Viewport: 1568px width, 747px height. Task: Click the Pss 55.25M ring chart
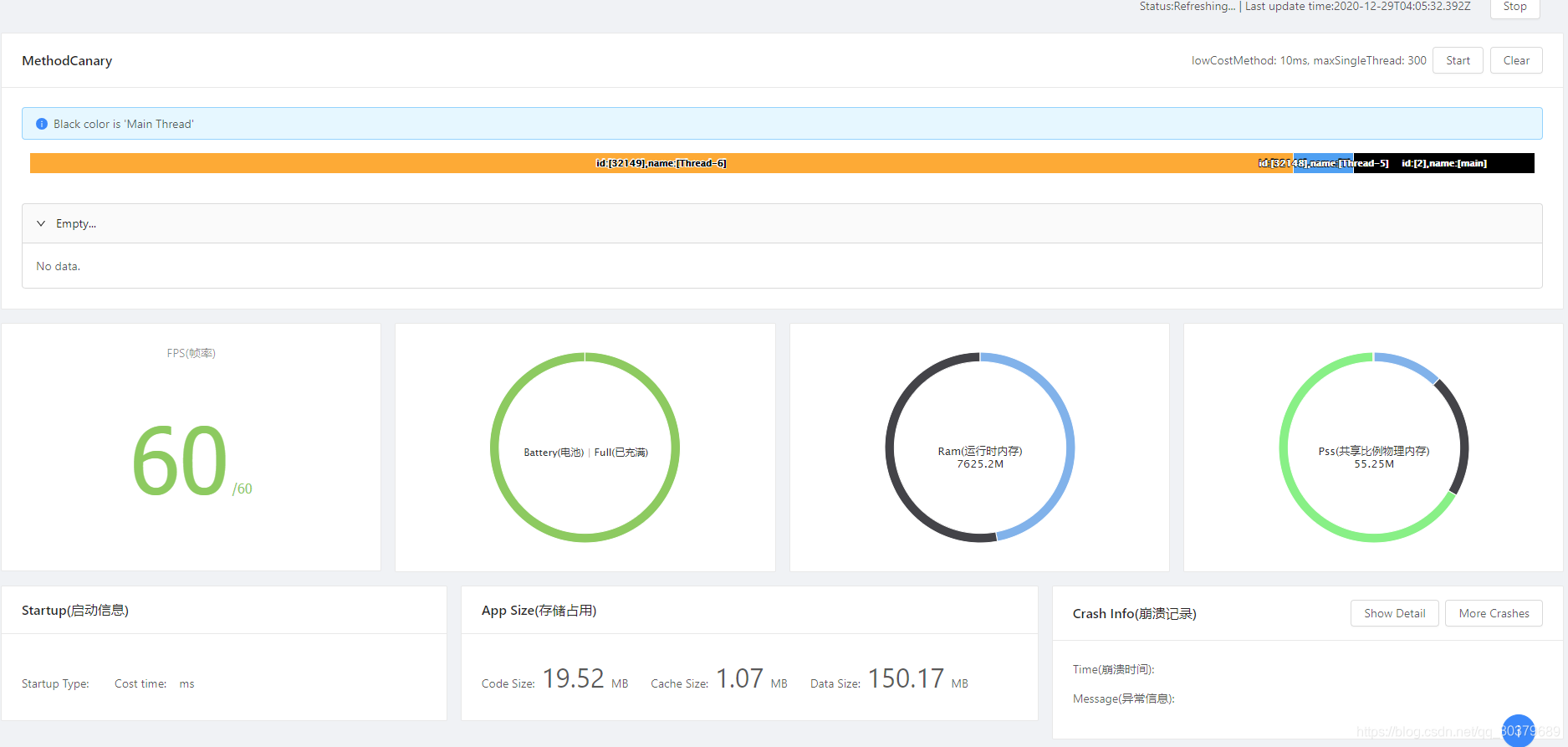1374,448
